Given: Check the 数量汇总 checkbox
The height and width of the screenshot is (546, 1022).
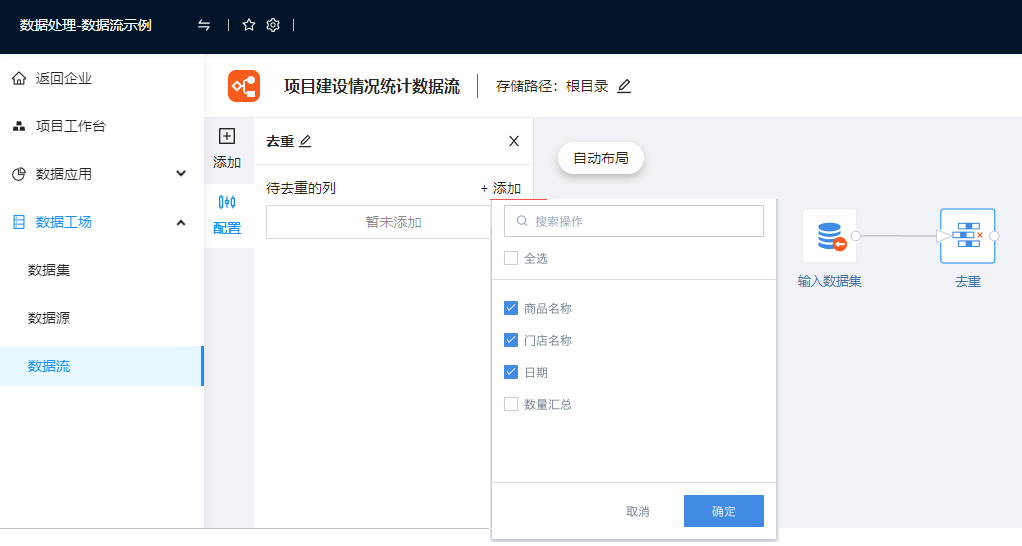Looking at the screenshot, I should click(x=511, y=404).
